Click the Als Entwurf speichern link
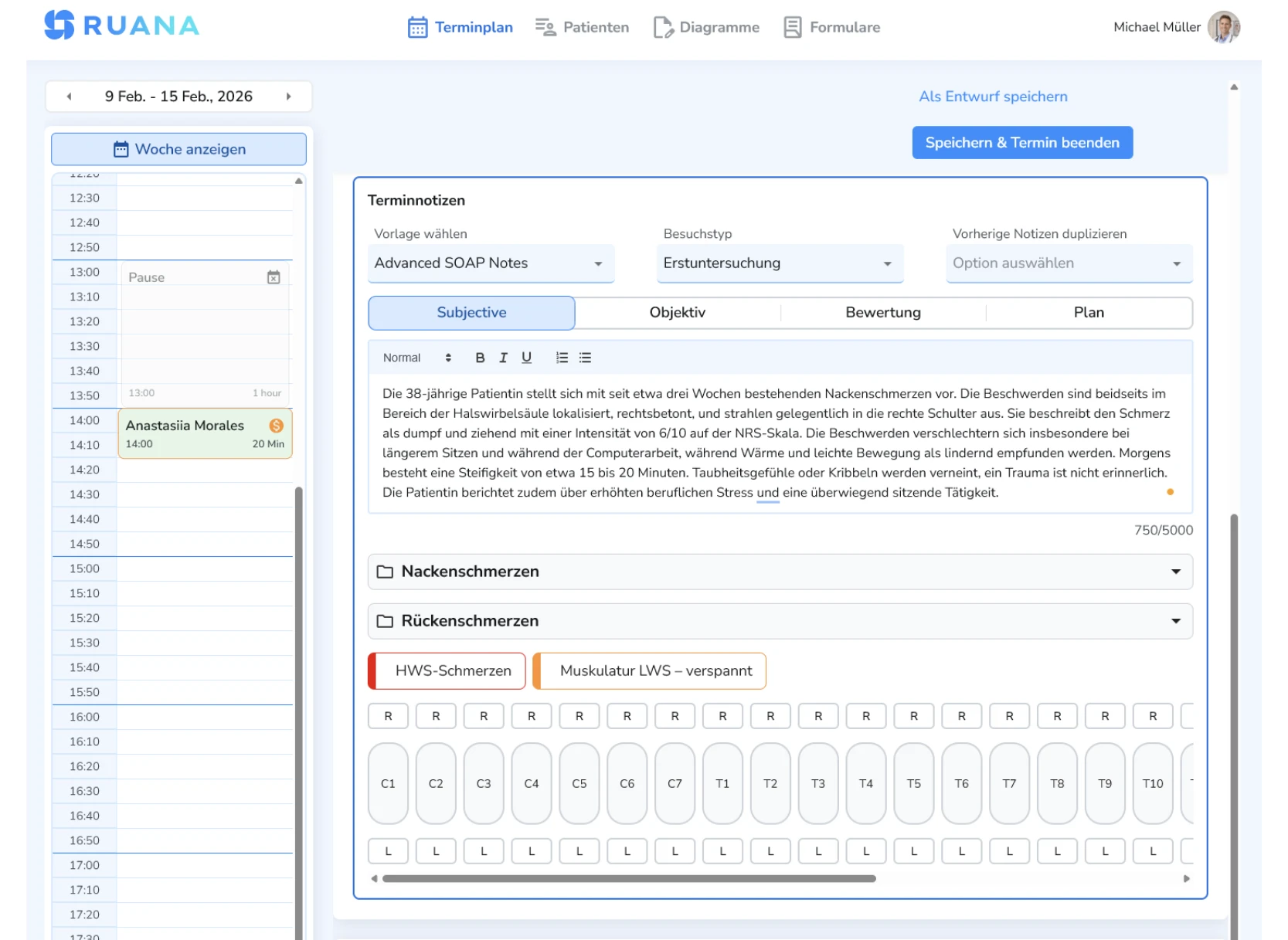 993,96
